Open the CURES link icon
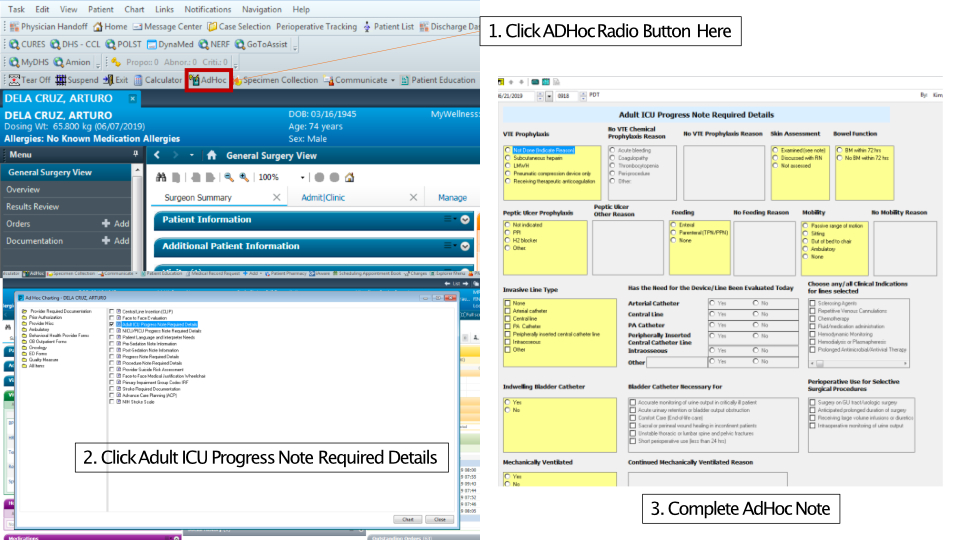Image resolution: width=960 pixels, height=540 pixels. 27,44
